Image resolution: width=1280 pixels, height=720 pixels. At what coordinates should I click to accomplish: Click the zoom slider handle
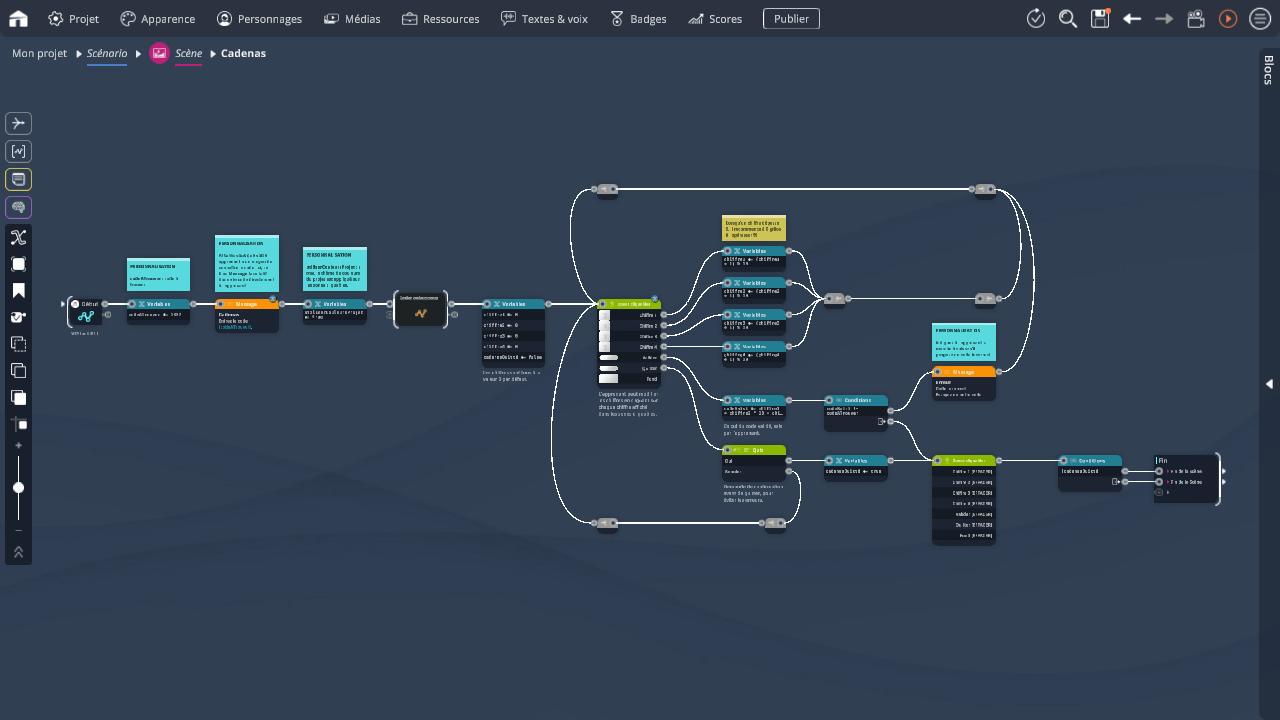[18, 488]
